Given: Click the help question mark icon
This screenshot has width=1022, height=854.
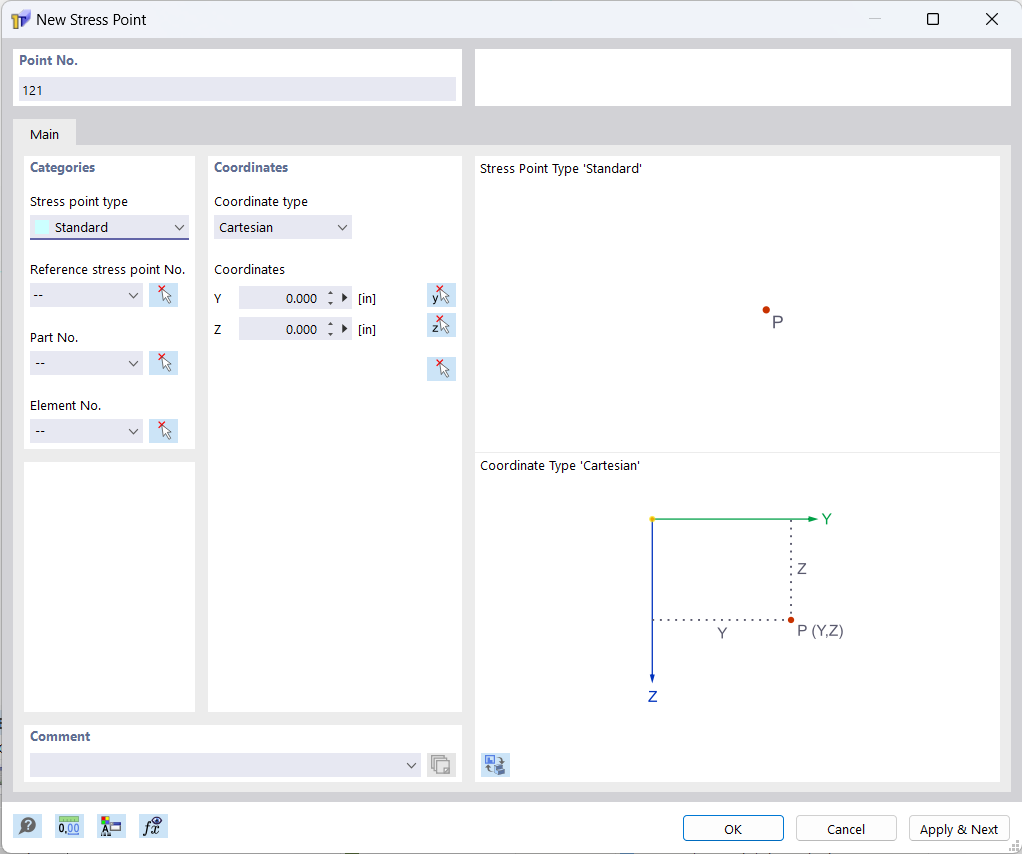Looking at the screenshot, I should click(27, 826).
